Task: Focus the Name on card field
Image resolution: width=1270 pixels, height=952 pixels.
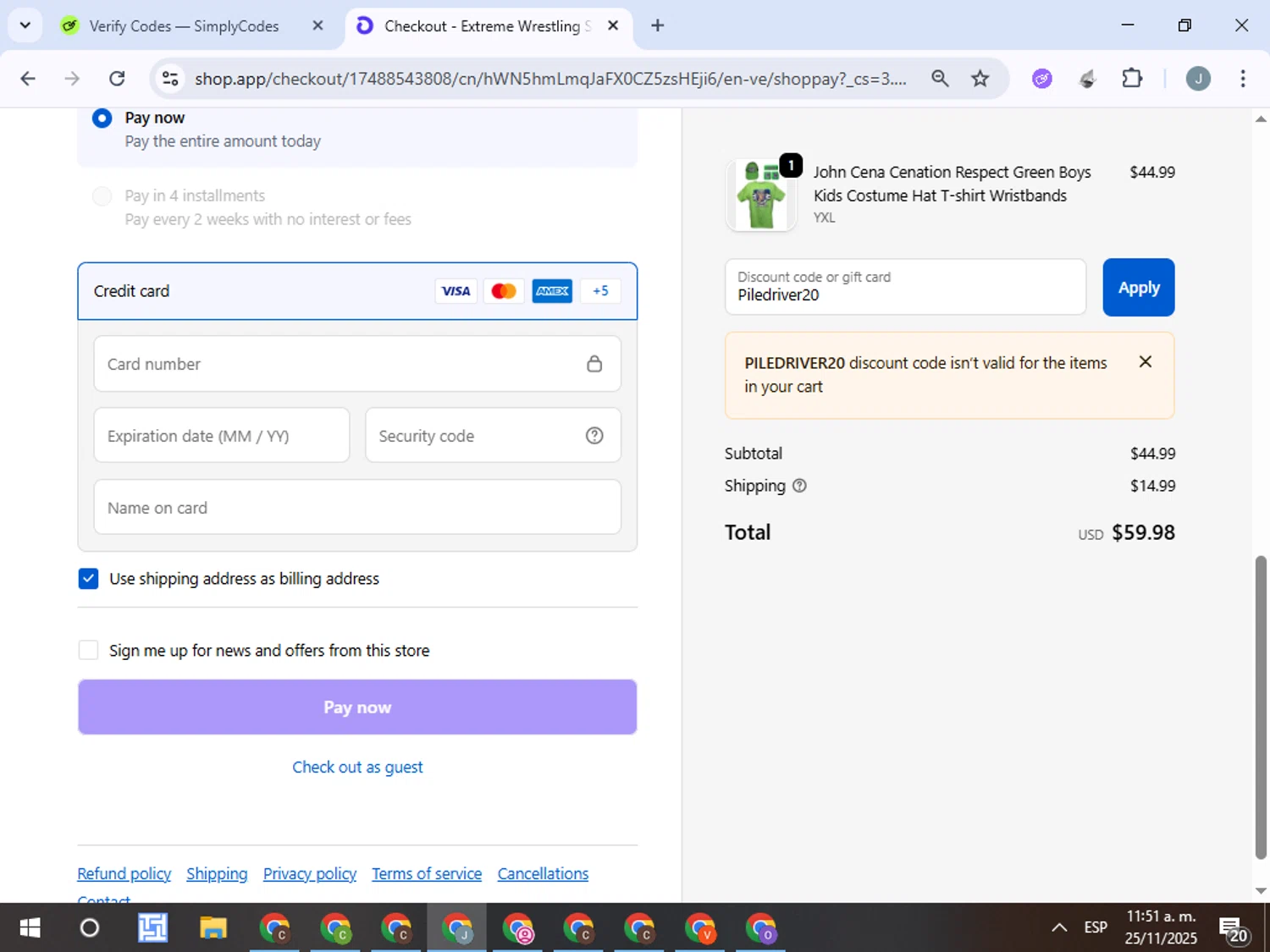Action: [357, 508]
